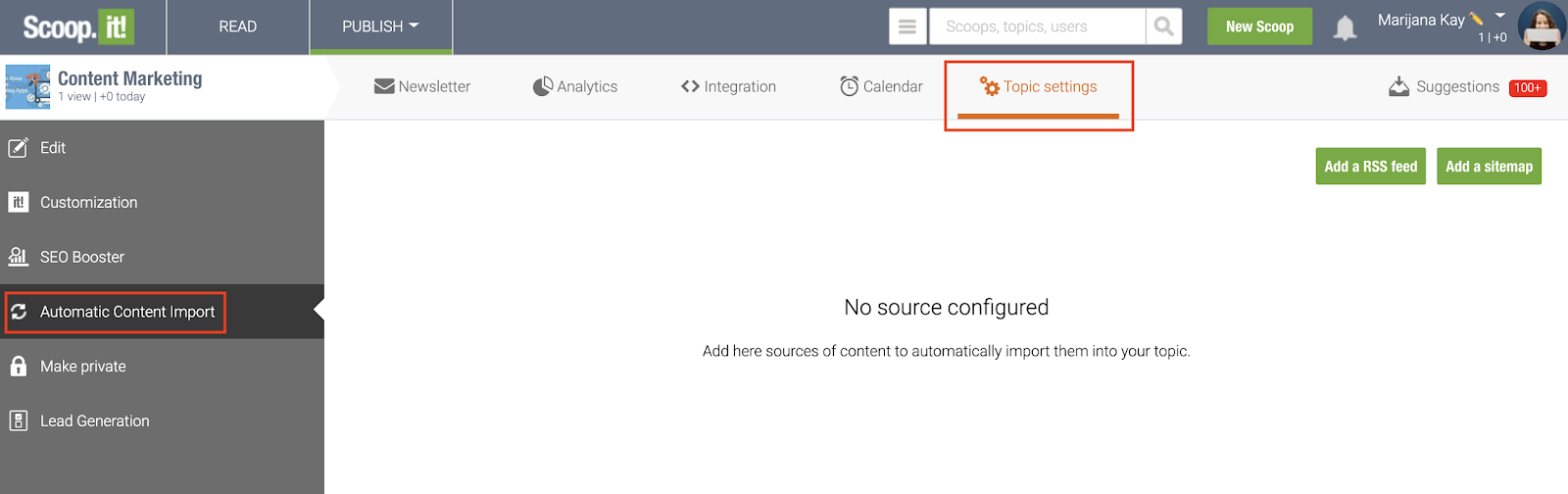This screenshot has height=494, width=1568.
Task: Click the SEO Booster chart icon
Action: (x=18, y=257)
